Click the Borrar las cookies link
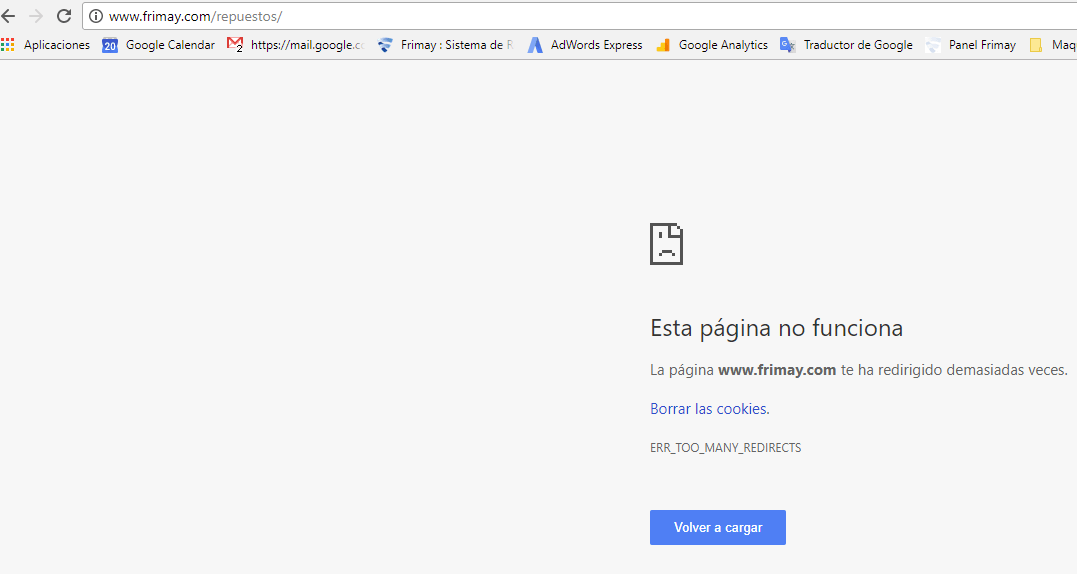The width and height of the screenshot is (1077, 574). [710, 409]
